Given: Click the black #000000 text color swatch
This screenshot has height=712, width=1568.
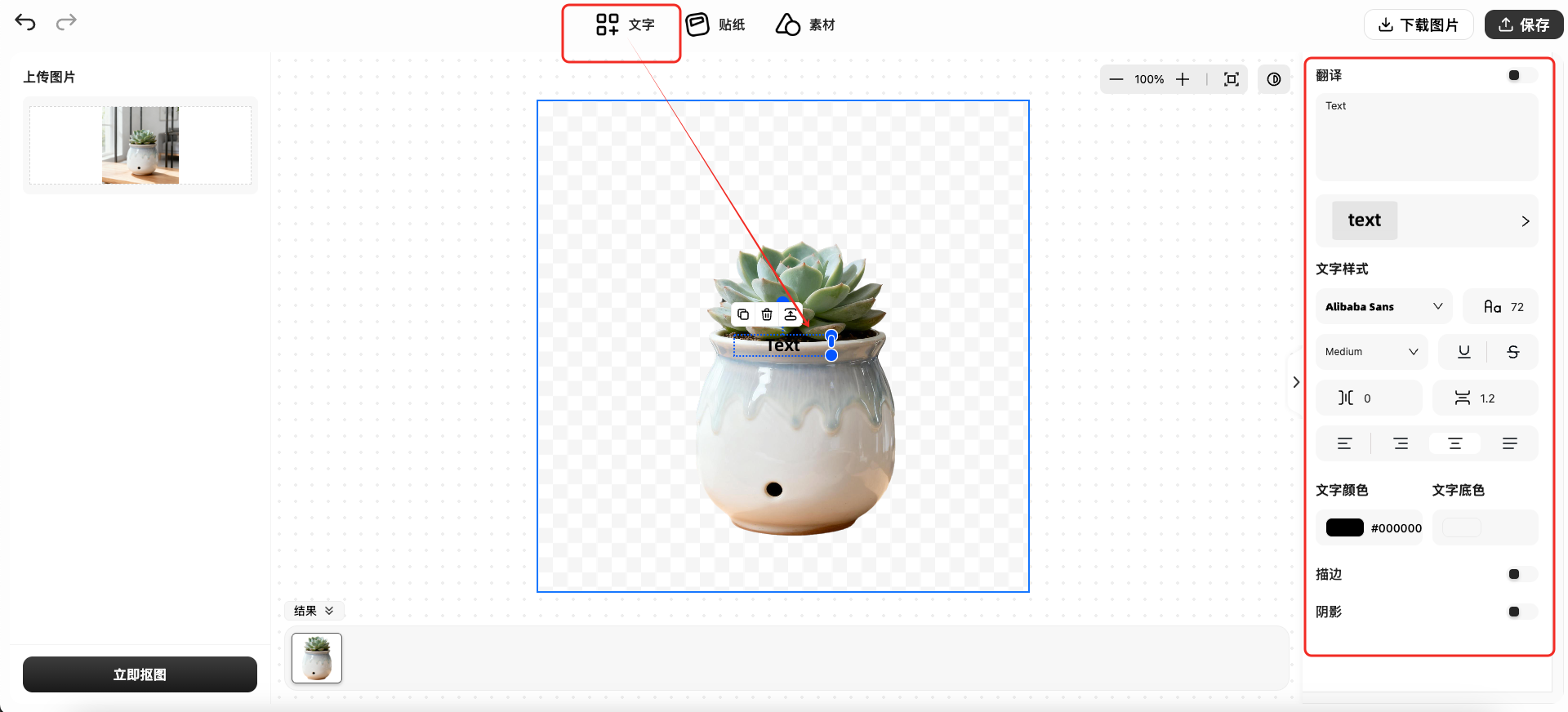Looking at the screenshot, I should tap(1344, 528).
